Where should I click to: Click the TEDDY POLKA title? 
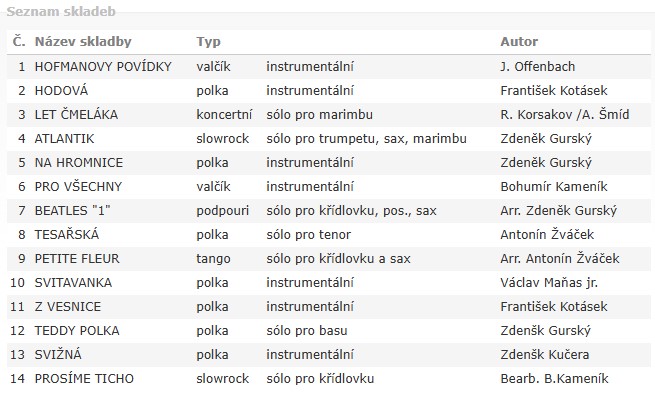point(77,331)
